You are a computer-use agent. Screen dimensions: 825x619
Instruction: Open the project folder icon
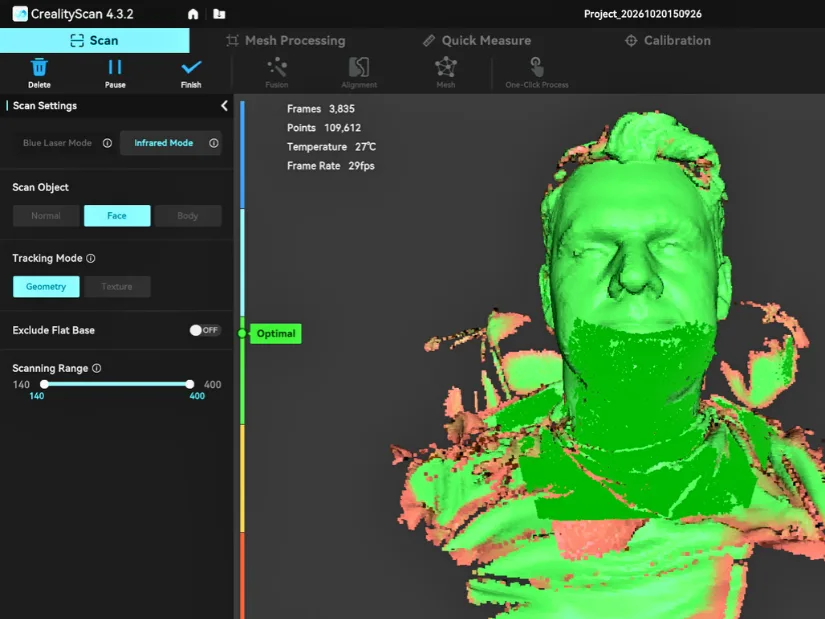coord(219,14)
